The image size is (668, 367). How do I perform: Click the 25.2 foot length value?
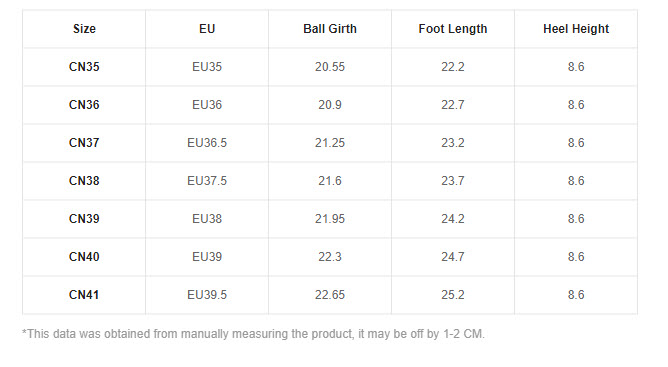pos(452,295)
